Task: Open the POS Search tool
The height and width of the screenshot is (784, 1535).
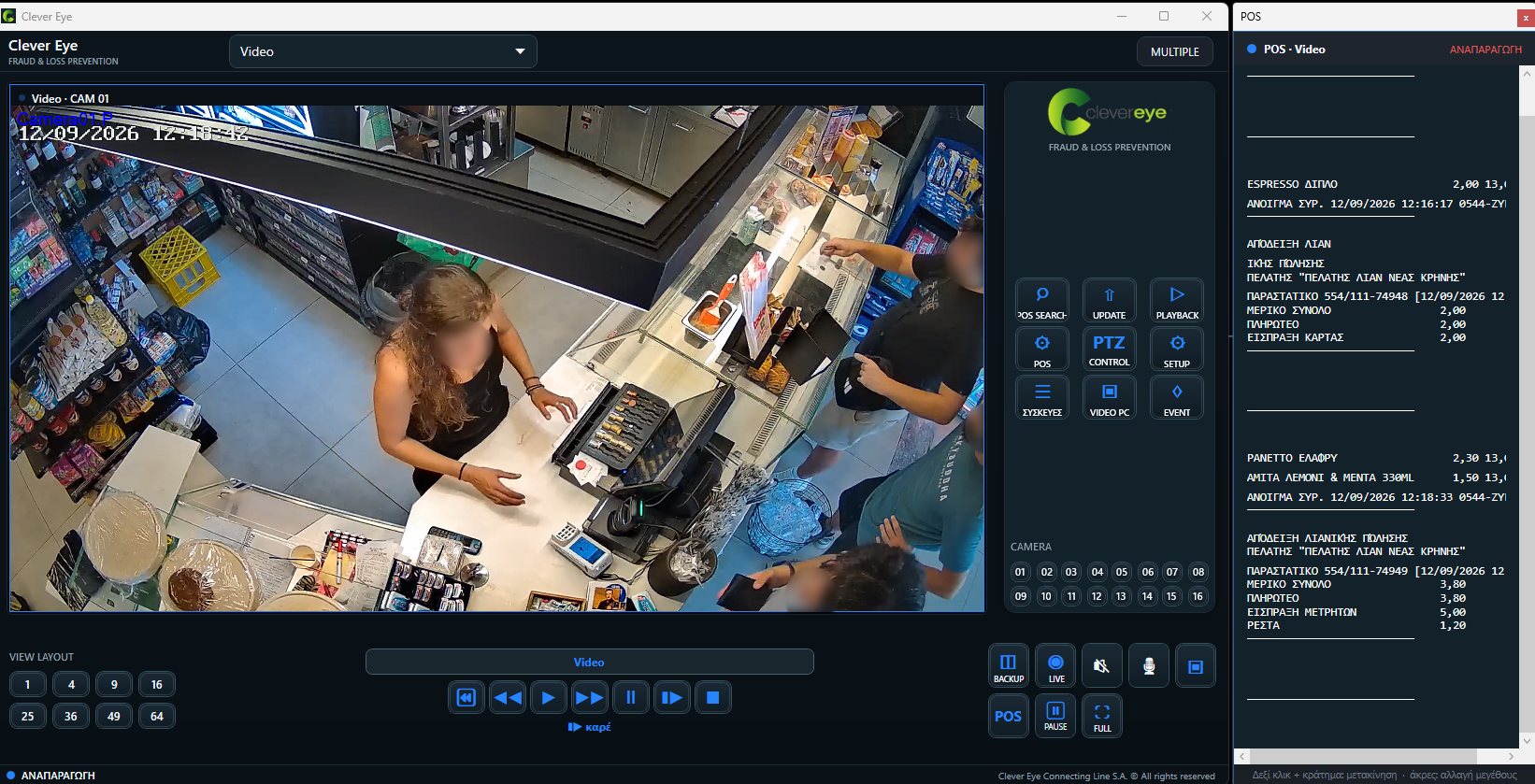Action: pos(1041,301)
